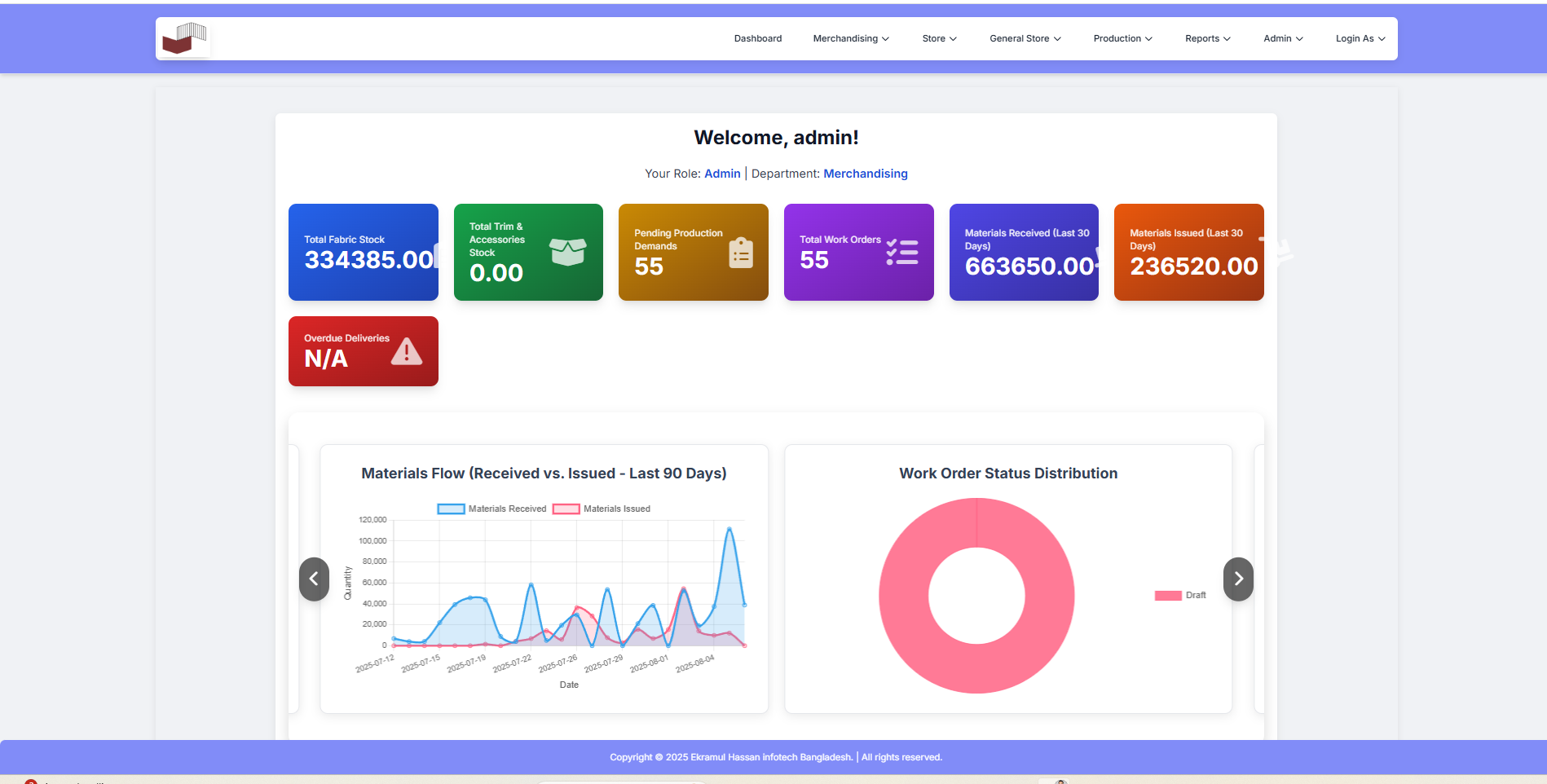Open Materials Issued (Last 30 Days) card
This screenshot has width=1547, height=784.
coord(1188,252)
